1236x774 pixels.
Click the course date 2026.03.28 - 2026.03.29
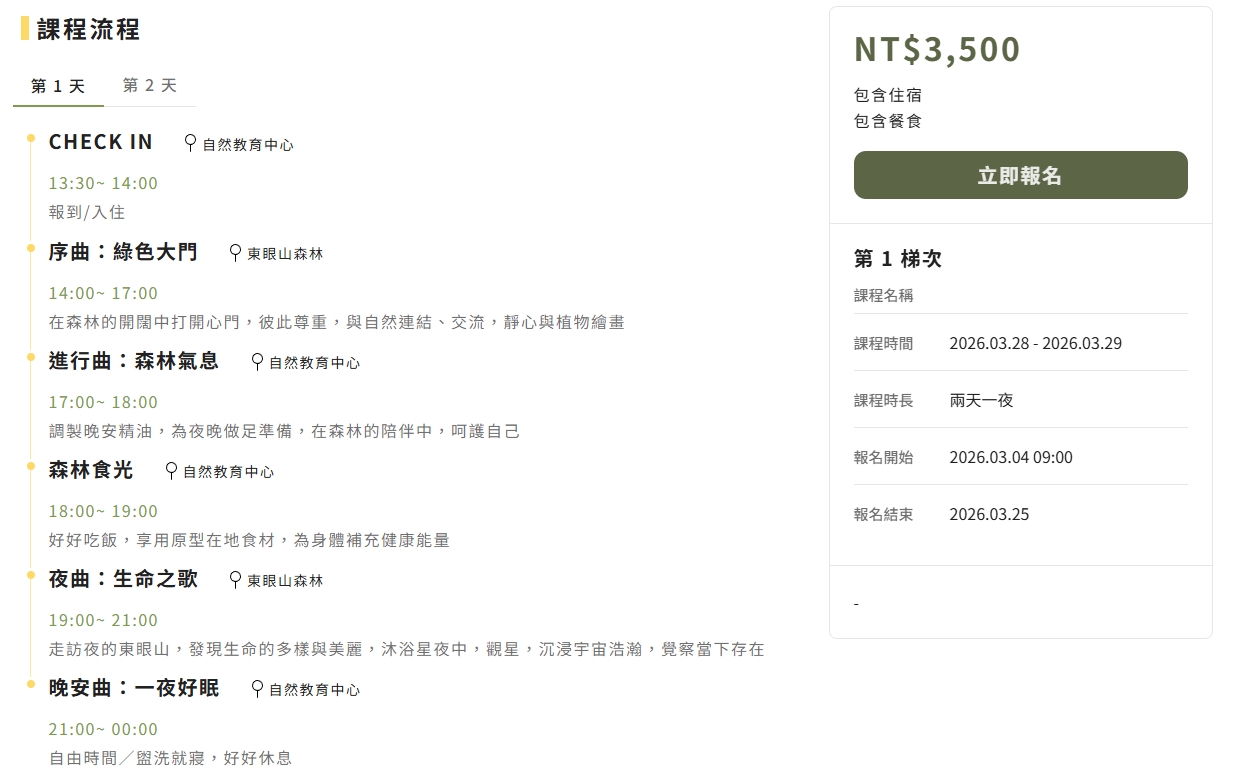pyautogui.click(x=1035, y=344)
